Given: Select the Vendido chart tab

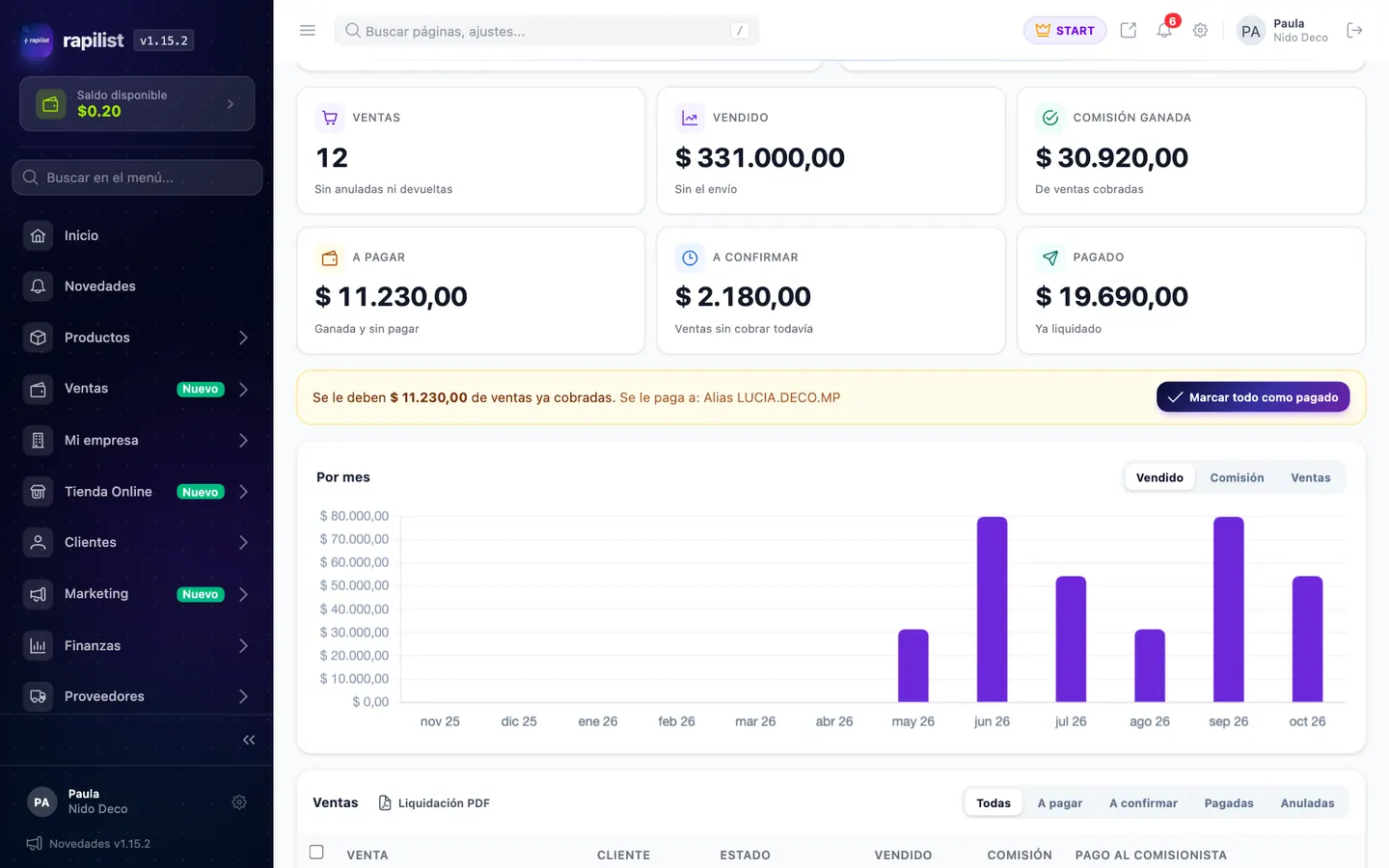Looking at the screenshot, I should [x=1159, y=477].
